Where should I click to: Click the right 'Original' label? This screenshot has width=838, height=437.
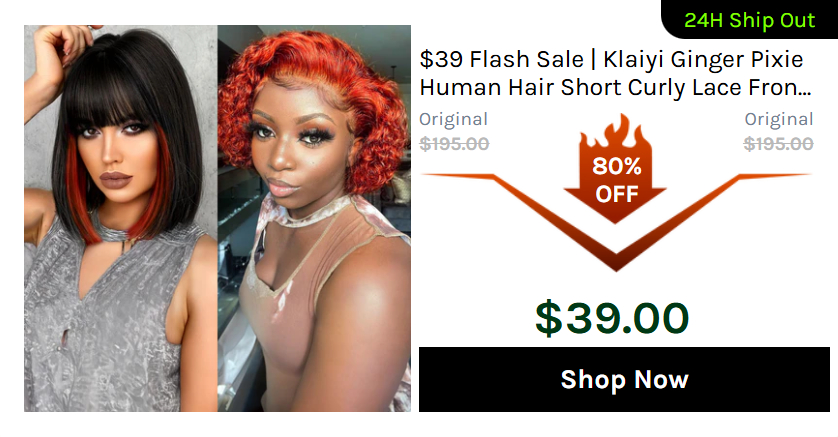click(x=779, y=119)
